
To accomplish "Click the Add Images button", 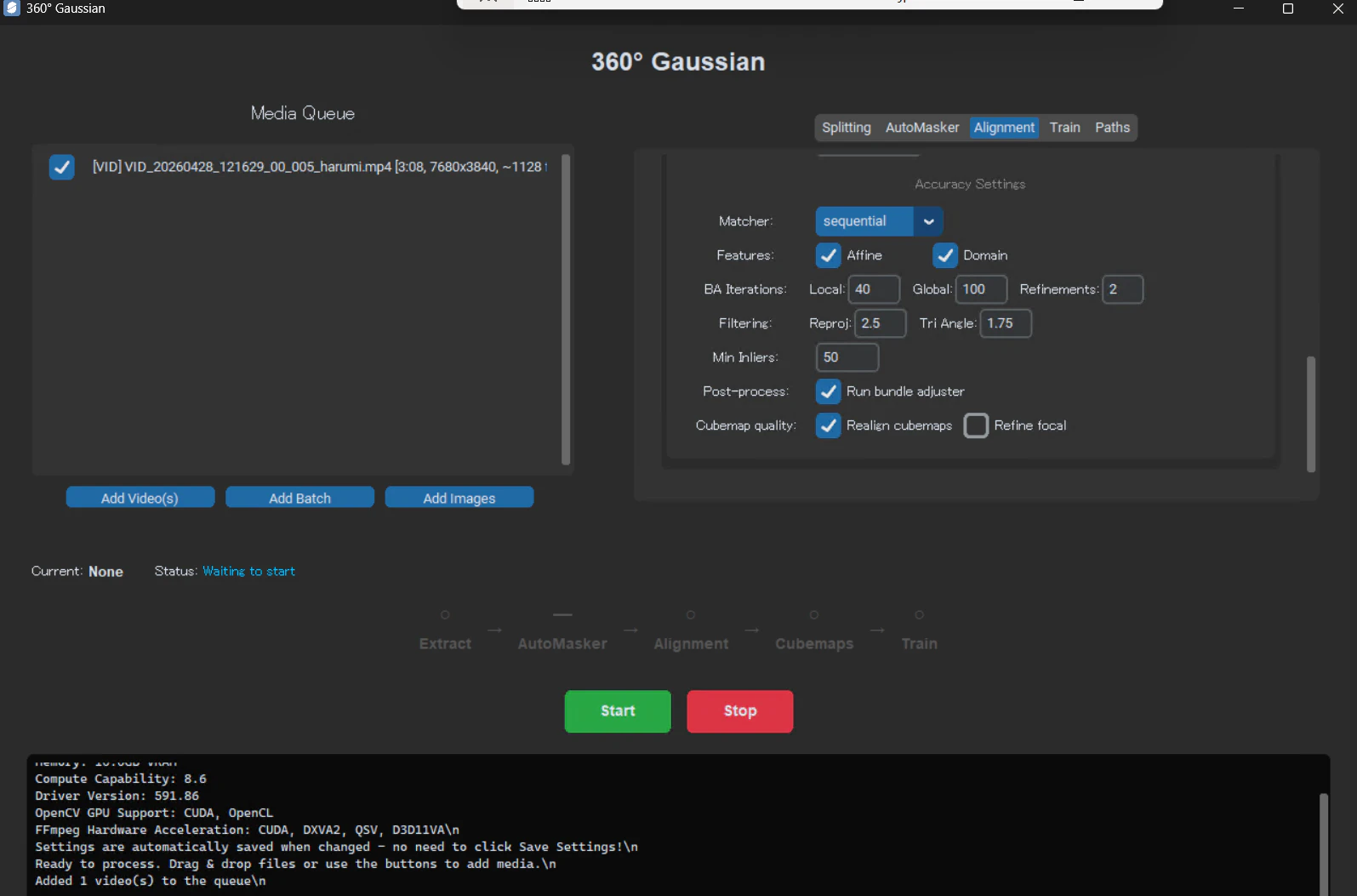I will (459, 498).
